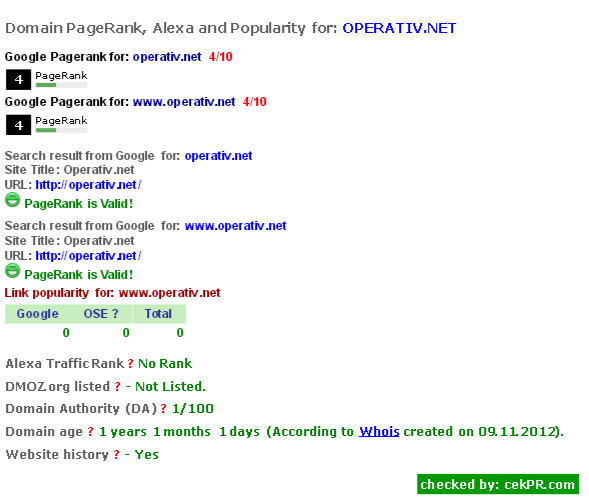Click the red 4/10 rating for www.operativ.net

[x=255, y=102]
